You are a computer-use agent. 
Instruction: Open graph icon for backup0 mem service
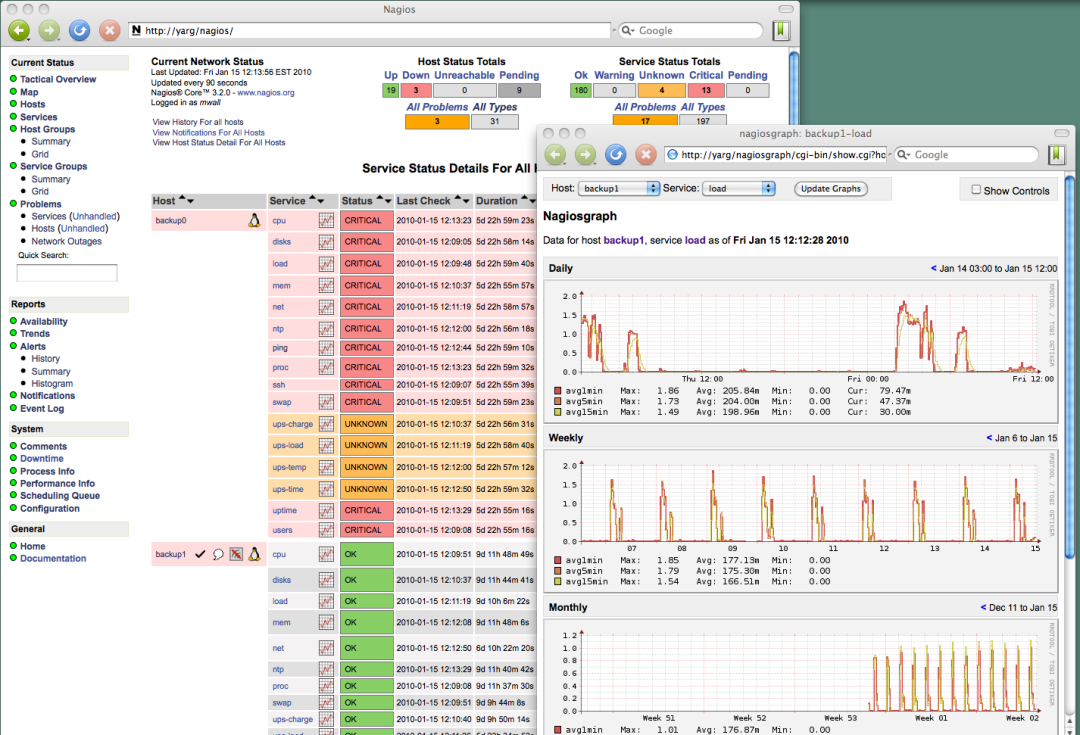pos(326,285)
